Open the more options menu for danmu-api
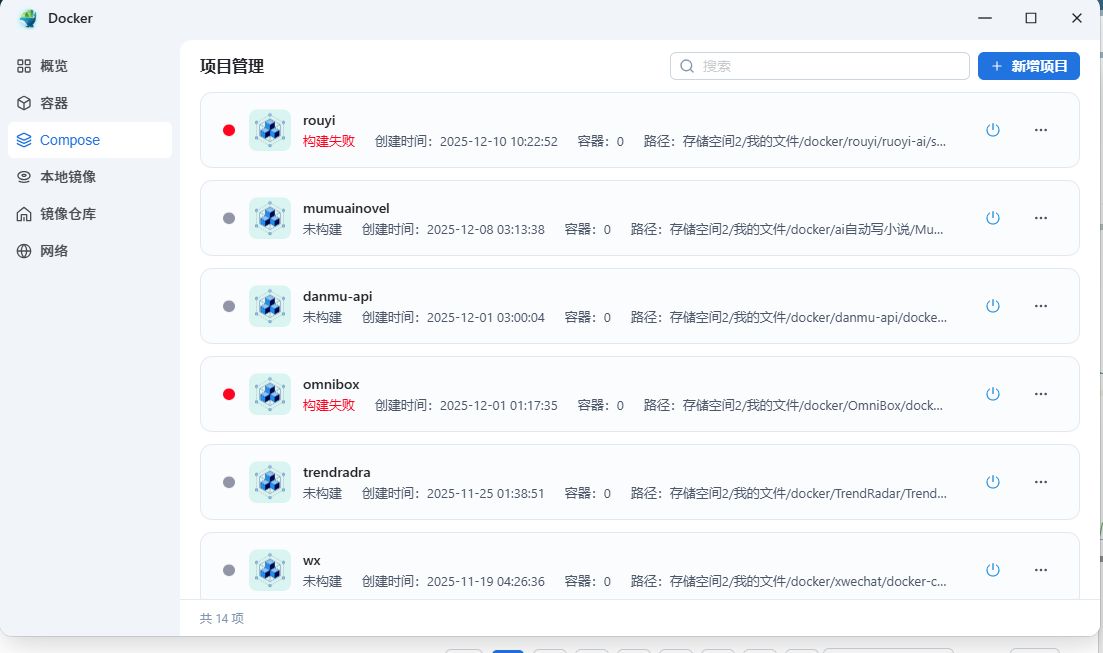This screenshot has width=1103, height=653. point(1041,305)
